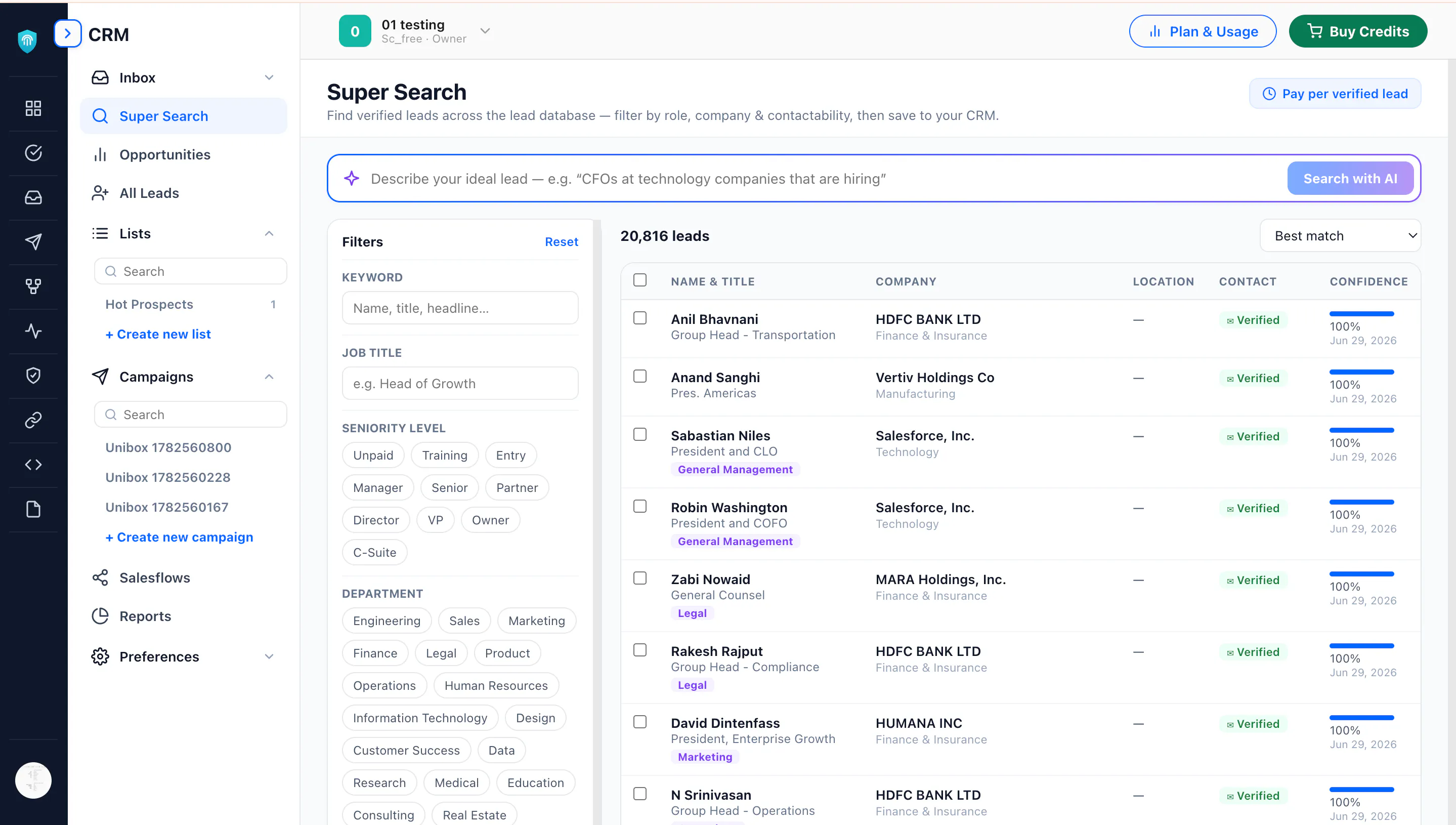Open All Leads from the sidebar
This screenshot has width=1456, height=825.
[x=149, y=193]
